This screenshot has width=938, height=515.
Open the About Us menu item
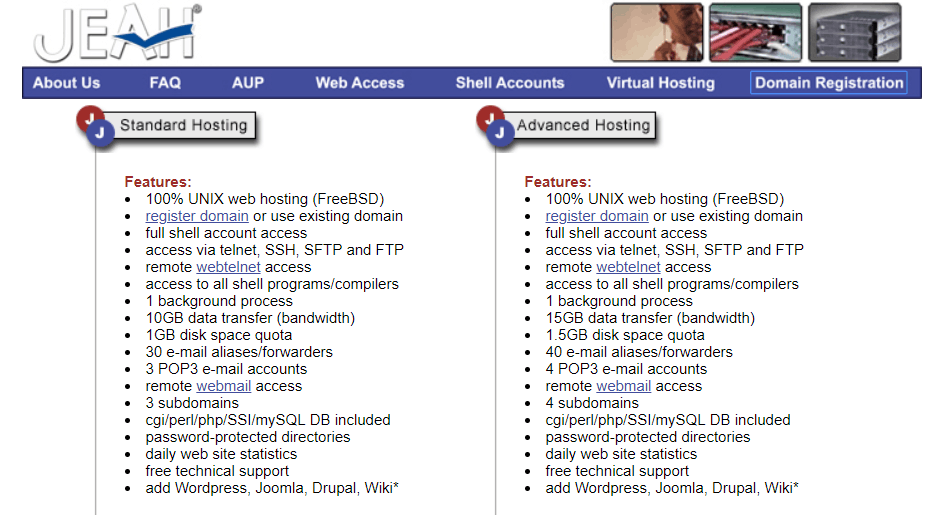(x=66, y=83)
